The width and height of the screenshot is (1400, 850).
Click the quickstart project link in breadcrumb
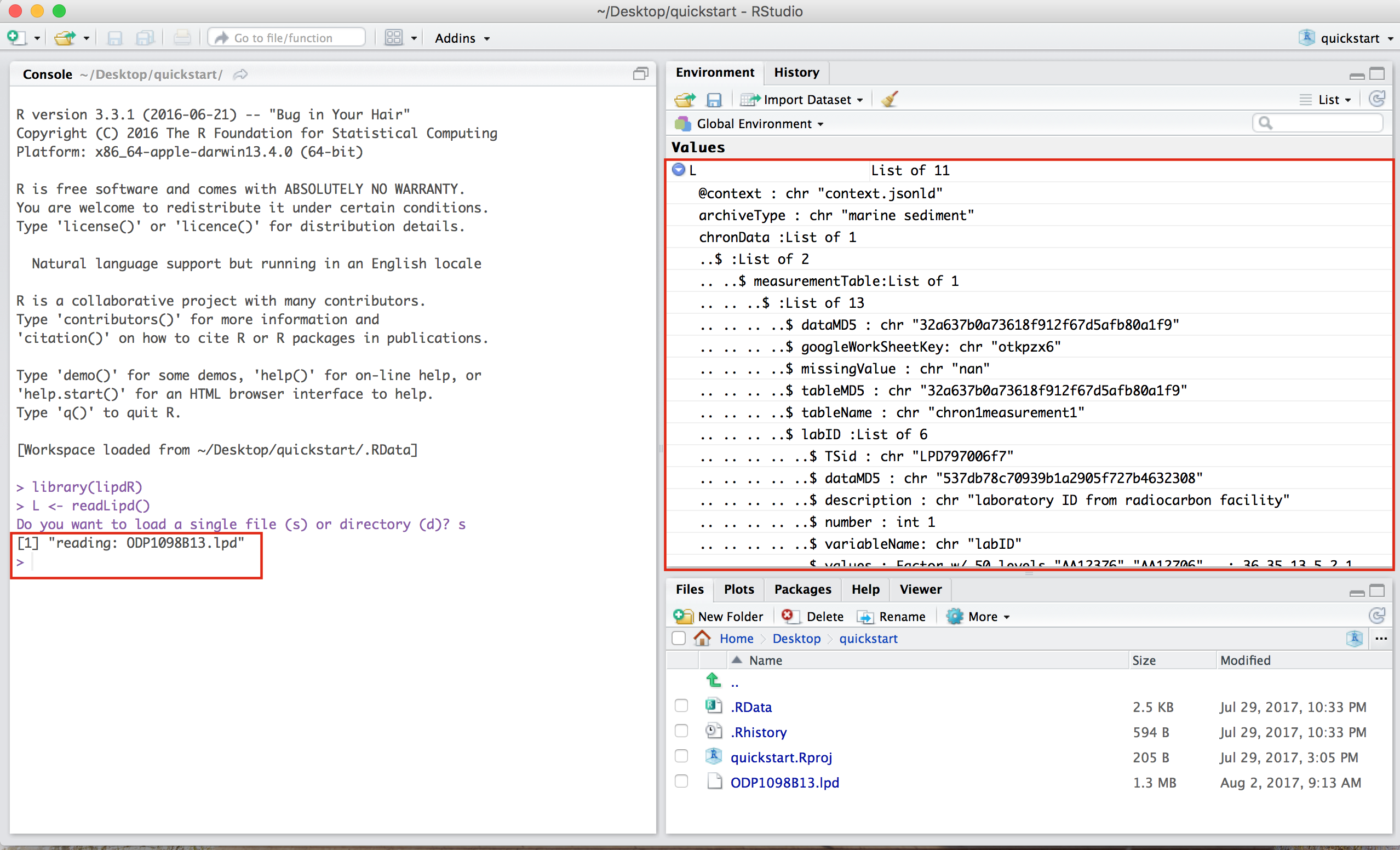[x=867, y=637]
